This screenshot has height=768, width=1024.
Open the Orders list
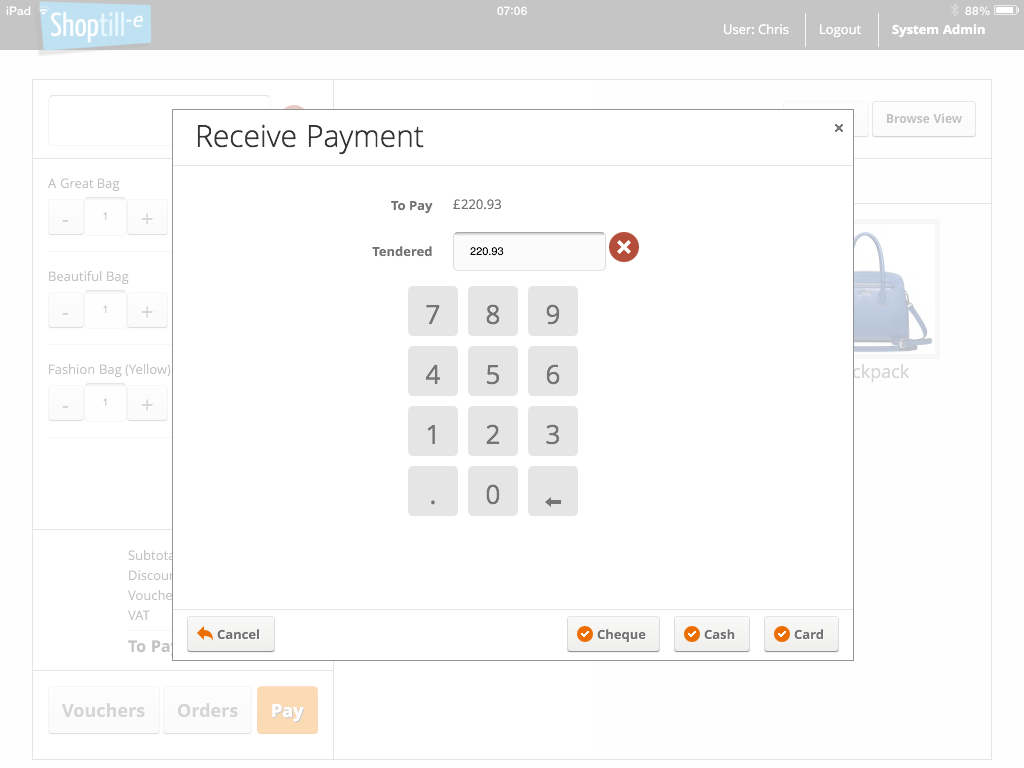pos(207,710)
